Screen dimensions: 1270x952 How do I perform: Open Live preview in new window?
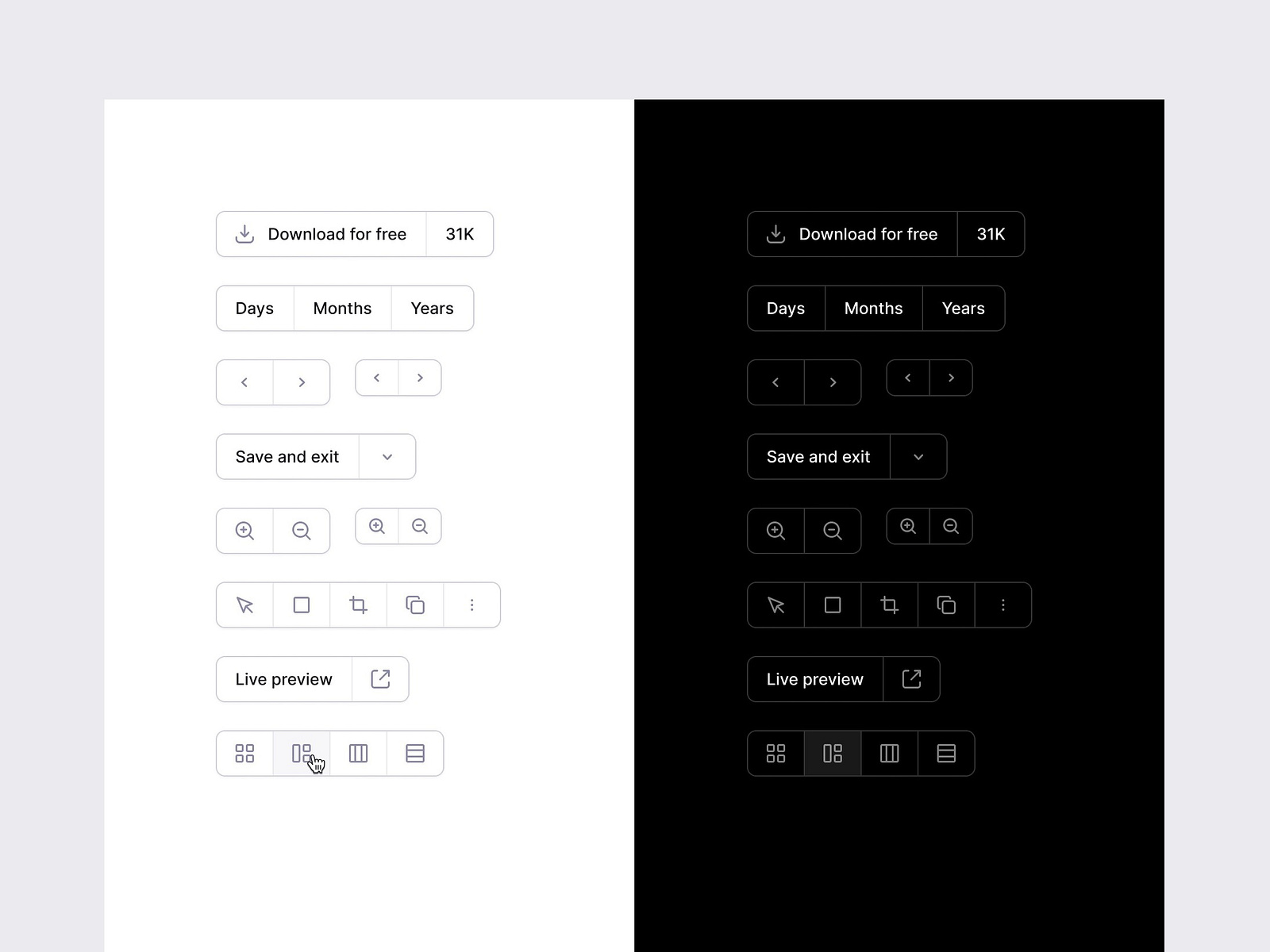point(381,679)
